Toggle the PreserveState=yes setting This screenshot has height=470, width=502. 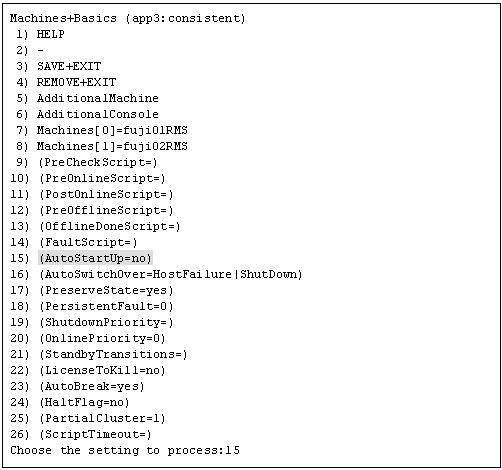click(106, 290)
